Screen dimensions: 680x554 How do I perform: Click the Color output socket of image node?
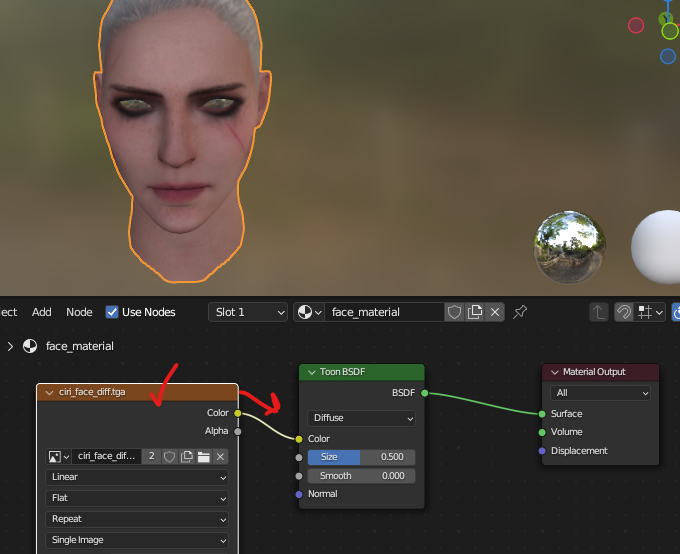coord(238,413)
